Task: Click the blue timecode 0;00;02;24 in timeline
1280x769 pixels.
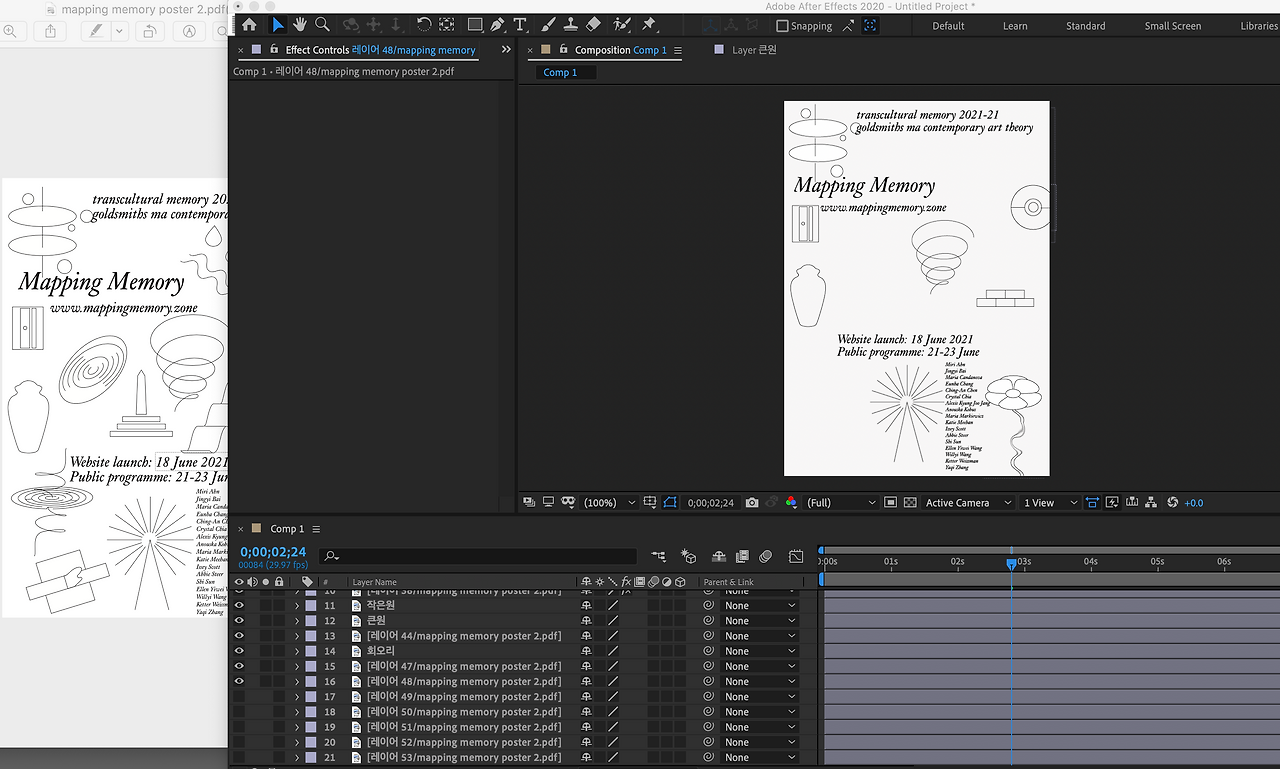Action: point(273,552)
